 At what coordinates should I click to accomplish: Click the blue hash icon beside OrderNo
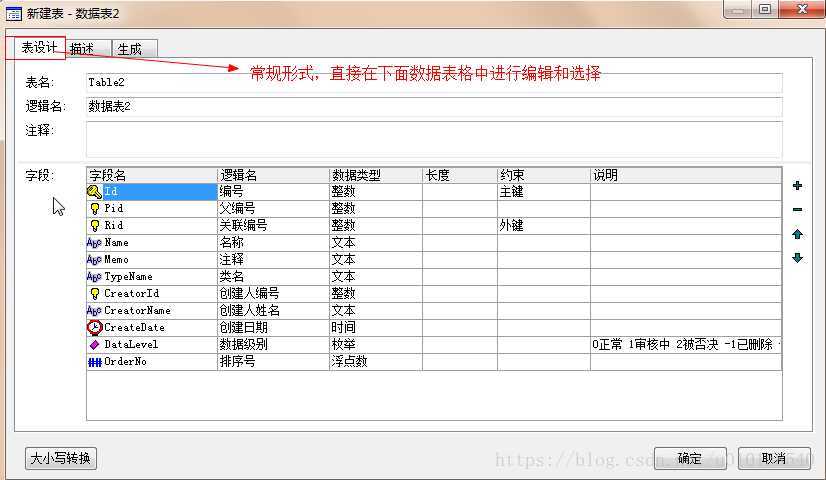tap(94, 362)
